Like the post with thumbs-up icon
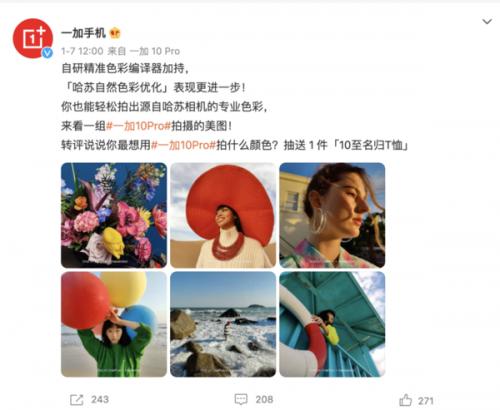500x410 pixels. click(405, 400)
